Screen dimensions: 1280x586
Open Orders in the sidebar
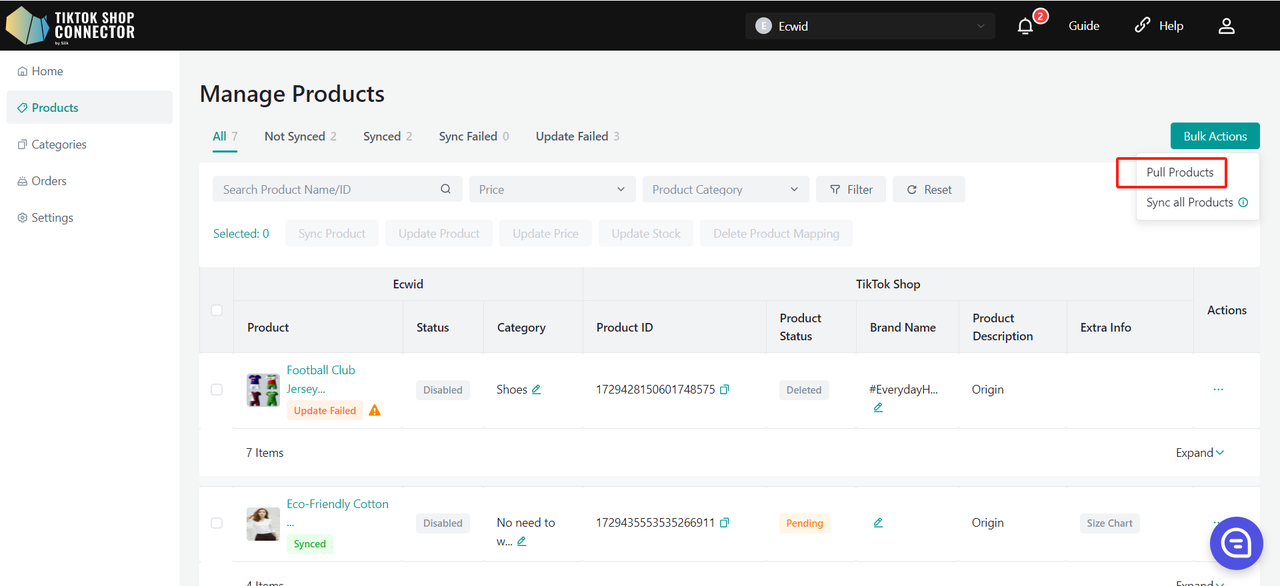(89, 181)
